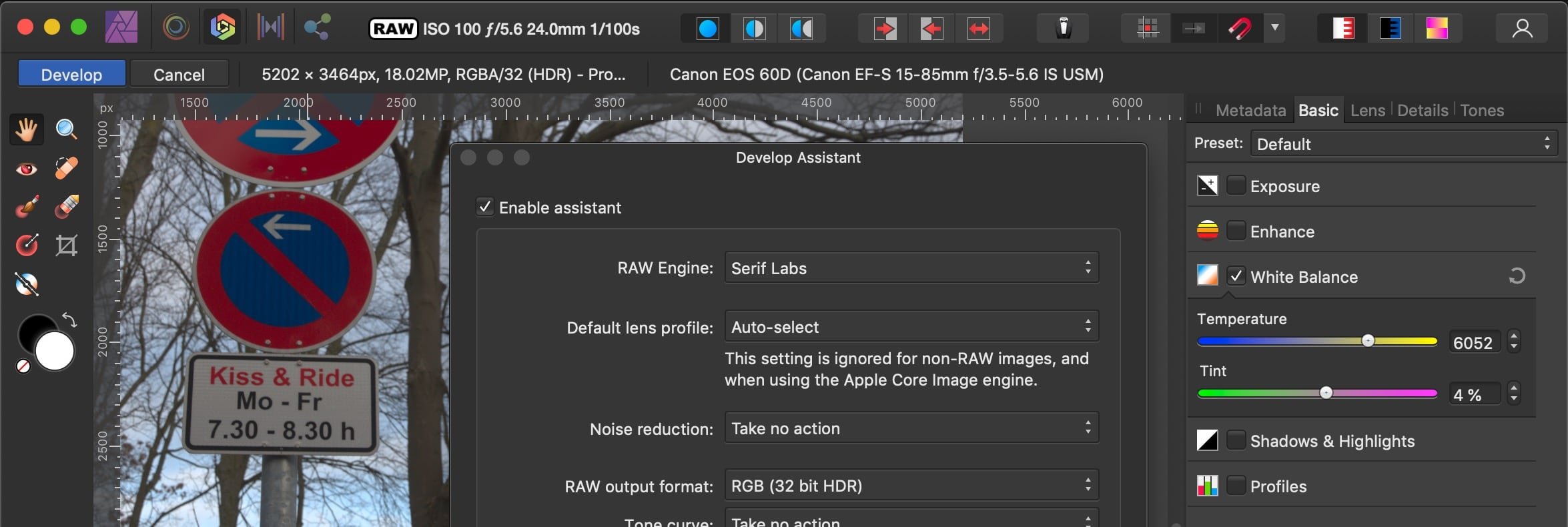Click the sync after icon
The image size is (1568, 527).
point(931,29)
